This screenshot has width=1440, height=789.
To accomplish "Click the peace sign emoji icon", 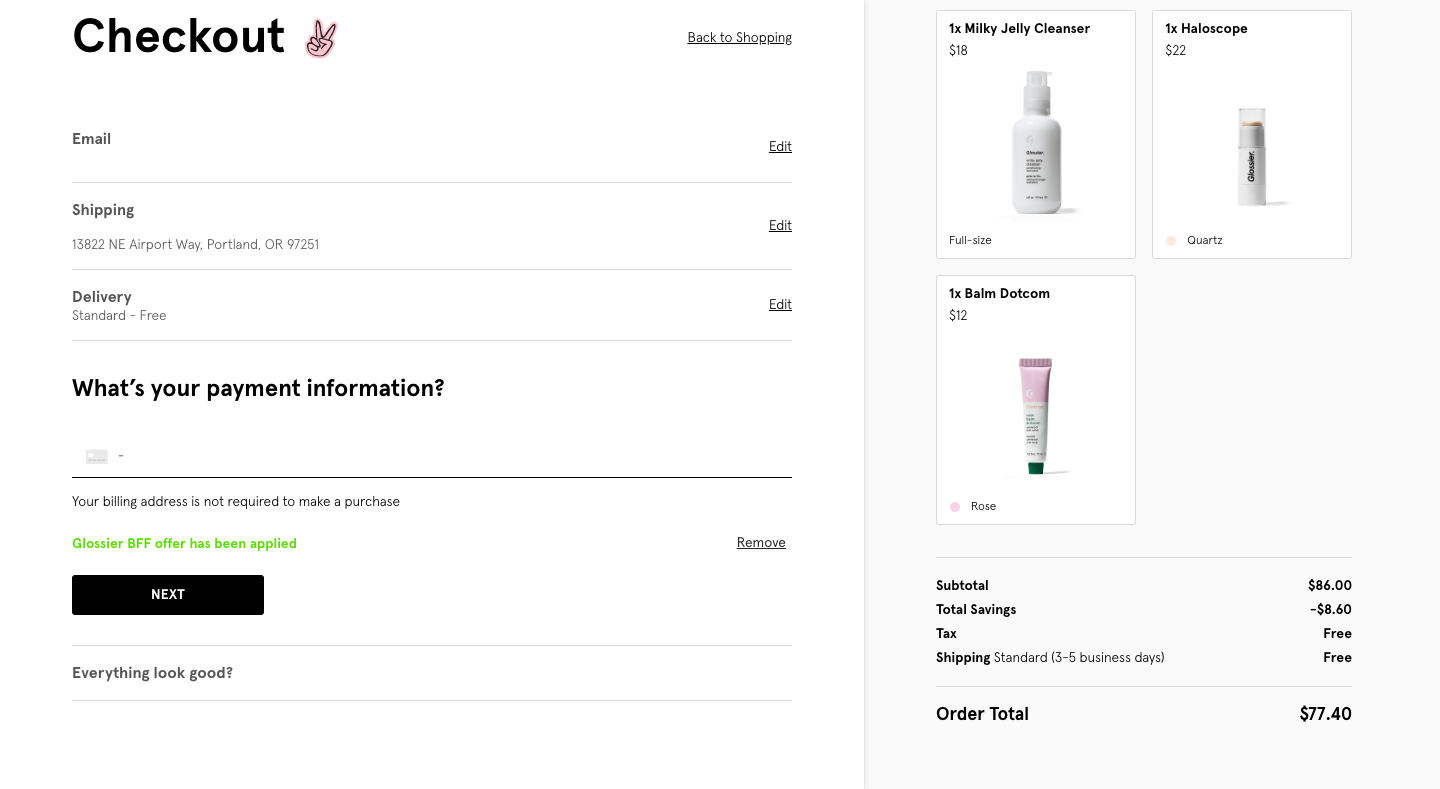I will point(321,38).
